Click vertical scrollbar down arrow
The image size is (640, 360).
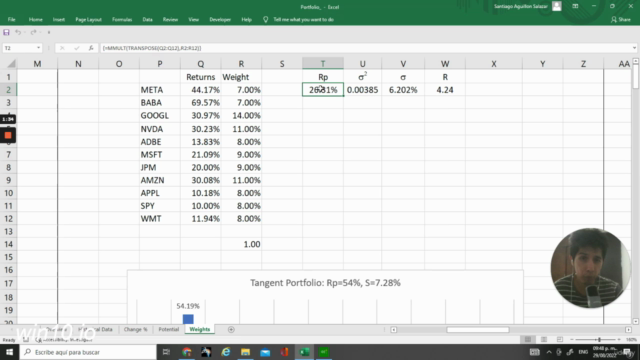636,321
